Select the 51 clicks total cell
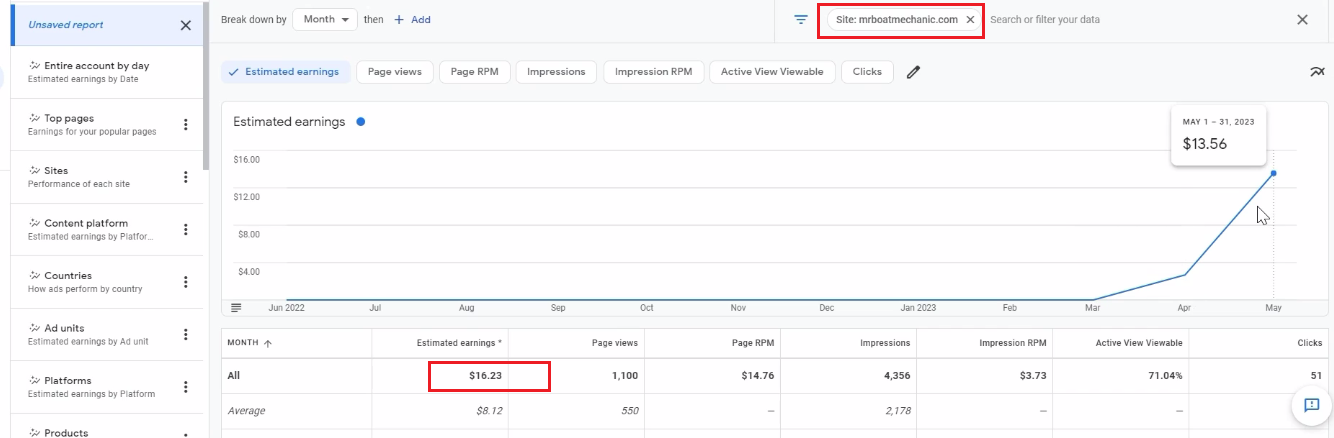 coord(1316,376)
